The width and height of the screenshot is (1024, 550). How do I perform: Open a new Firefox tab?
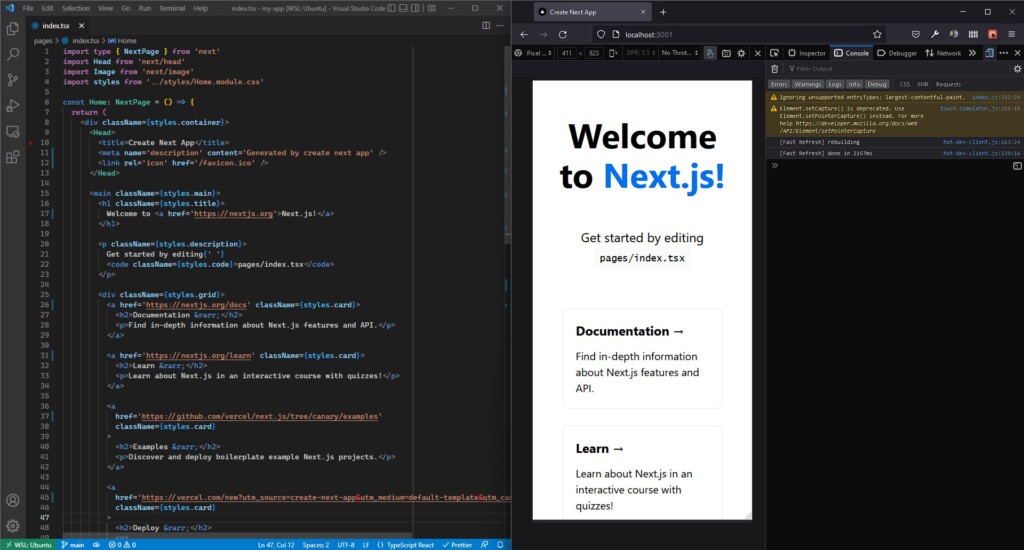point(663,12)
